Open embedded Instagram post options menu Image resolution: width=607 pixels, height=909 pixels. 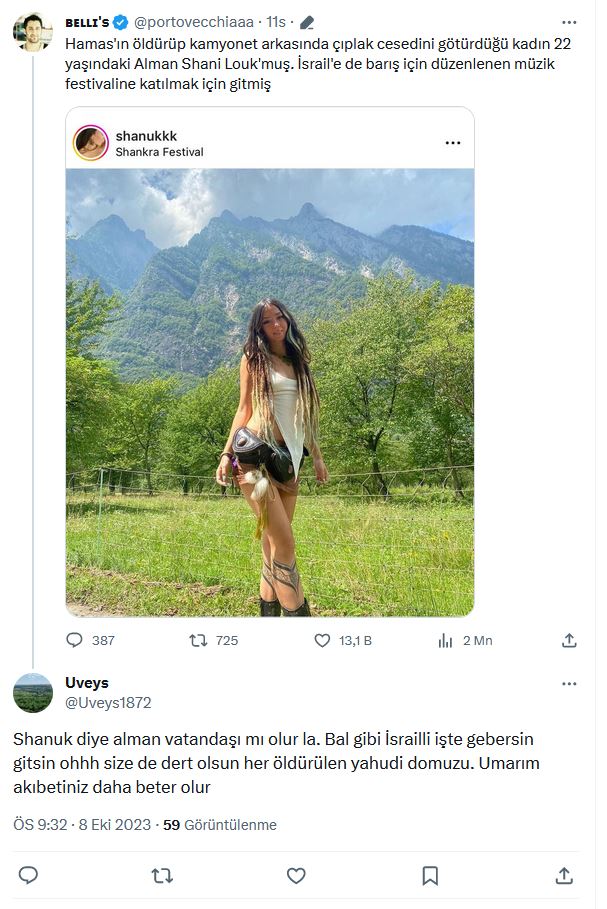(453, 143)
